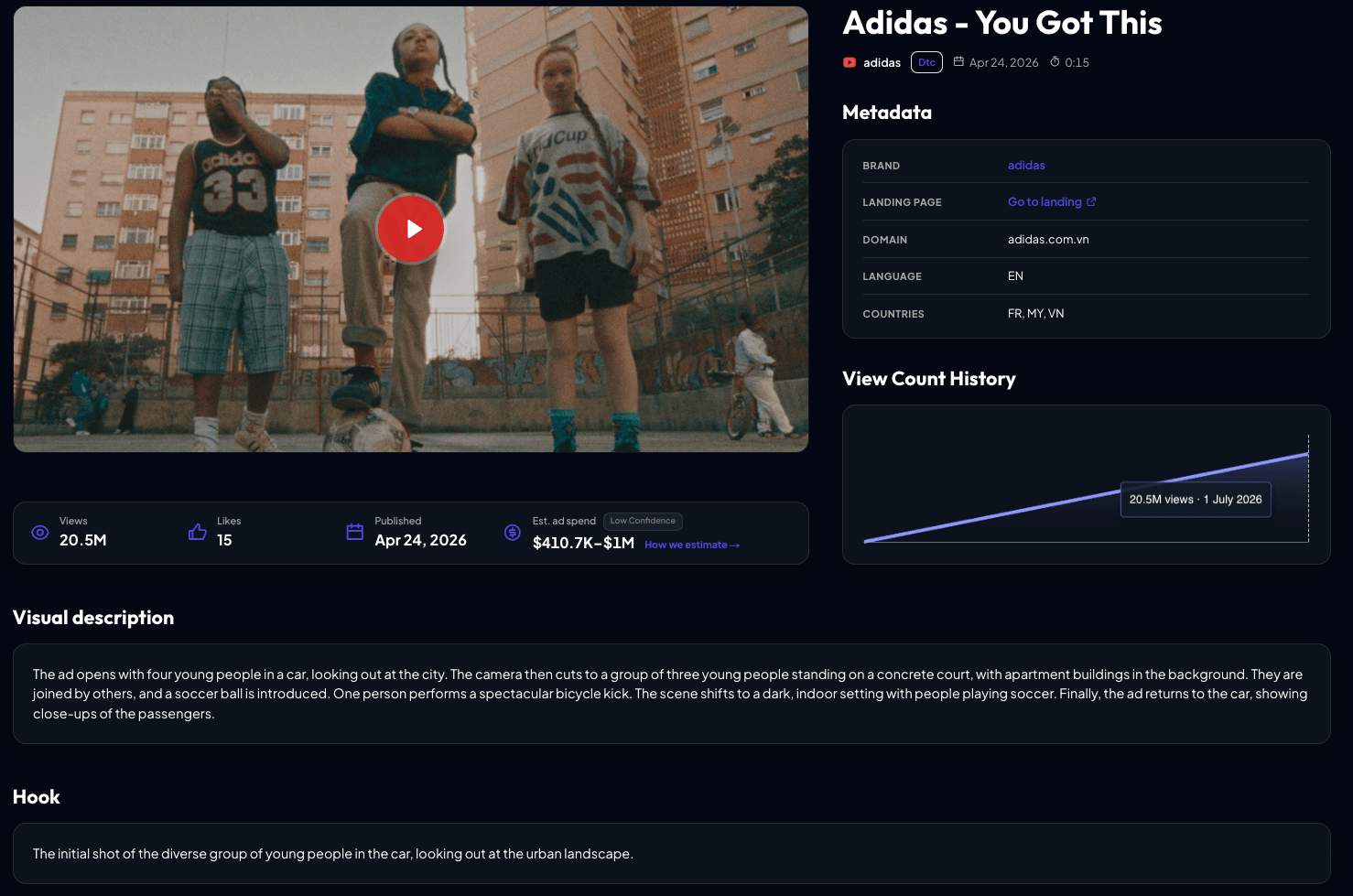The height and width of the screenshot is (896, 1353).
Task: Click the COUNTRIES label
Action: tap(893, 314)
